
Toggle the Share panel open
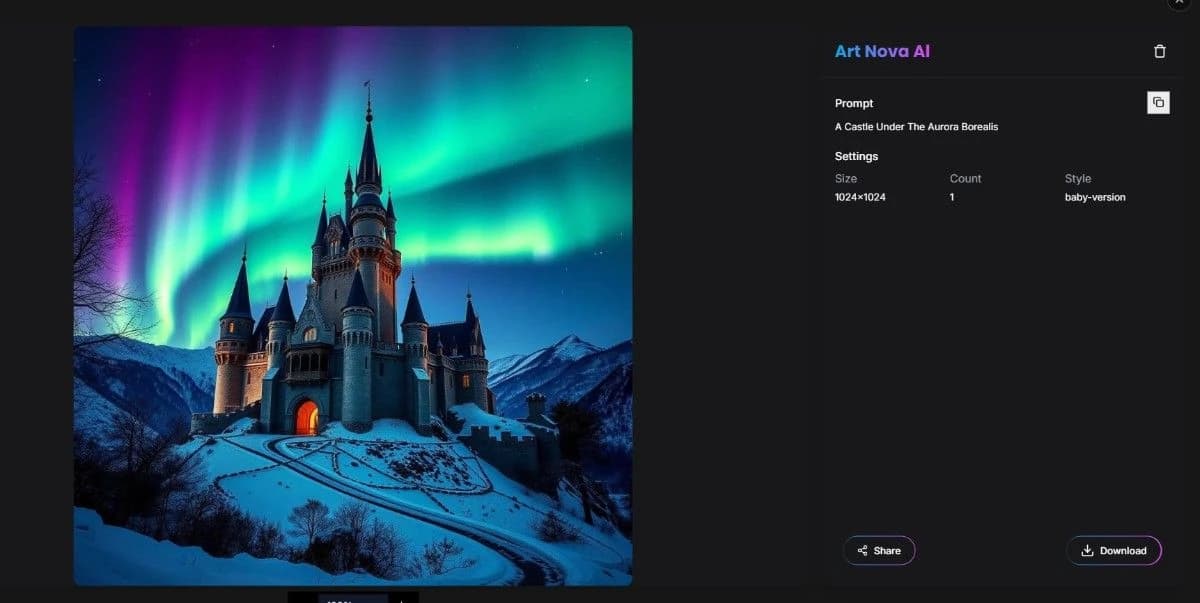tap(879, 550)
